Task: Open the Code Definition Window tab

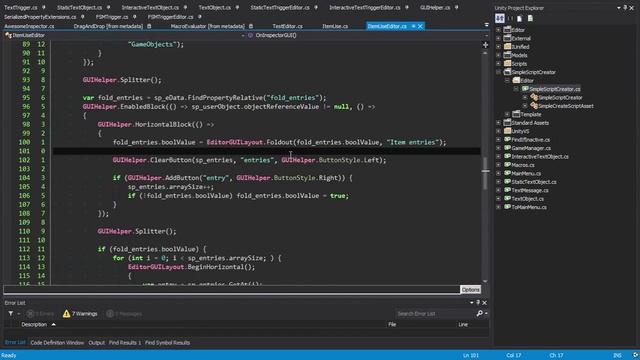Action: (57, 343)
